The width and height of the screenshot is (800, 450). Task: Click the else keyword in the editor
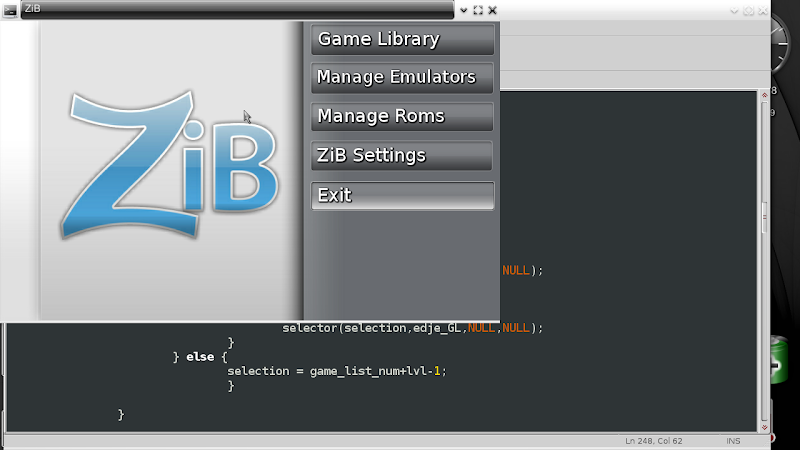pos(200,357)
